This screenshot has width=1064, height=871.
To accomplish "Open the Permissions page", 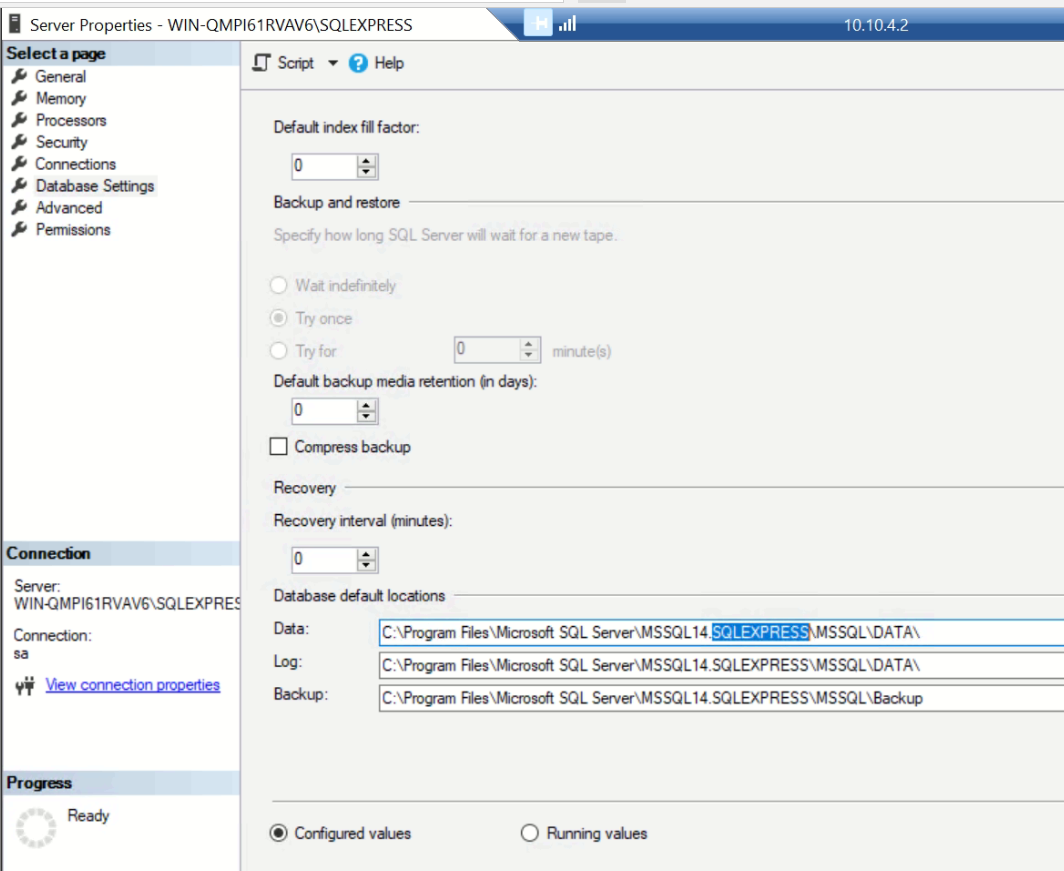I will tap(73, 230).
